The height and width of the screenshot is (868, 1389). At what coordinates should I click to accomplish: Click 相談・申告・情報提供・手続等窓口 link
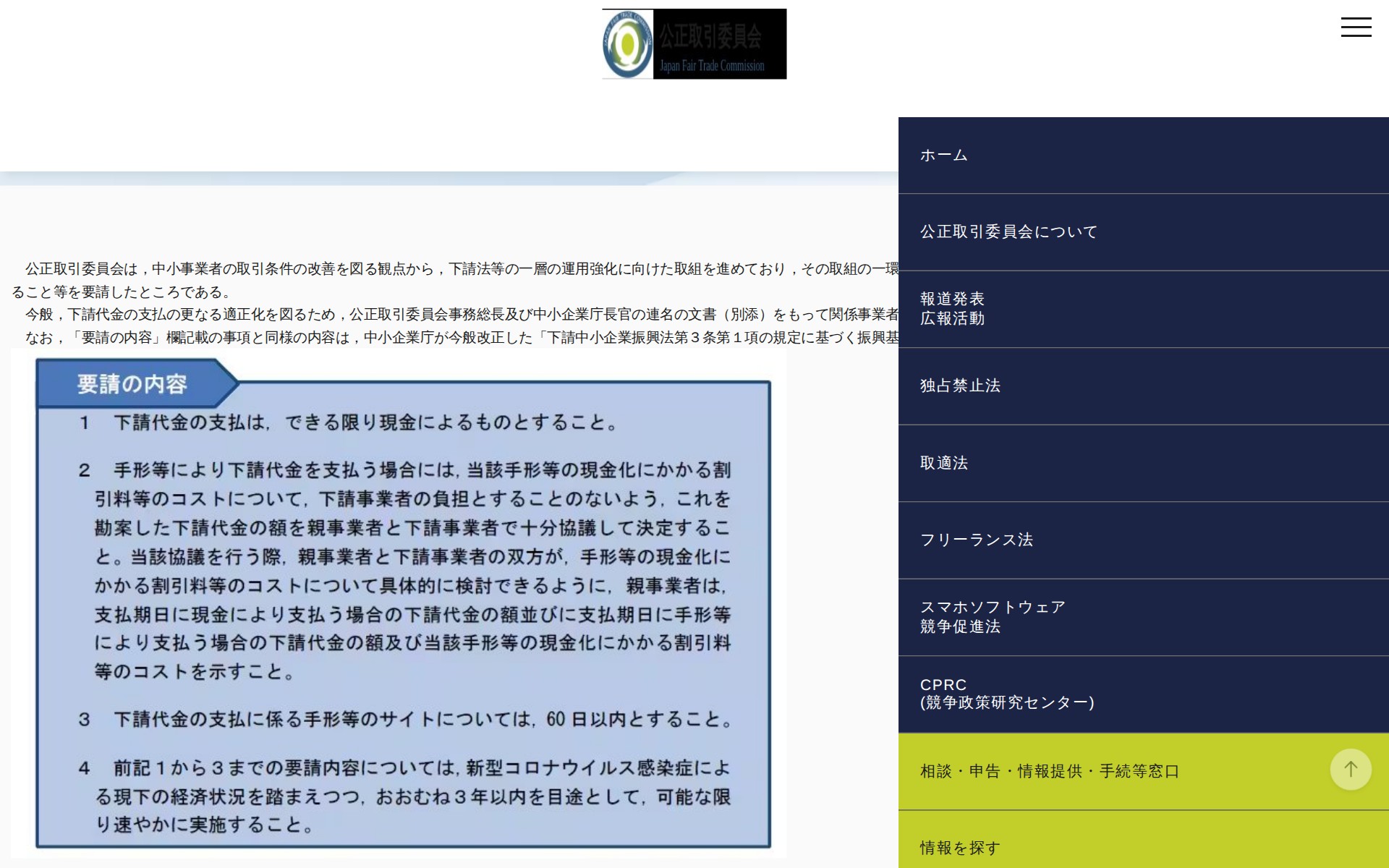(x=1049, y=772)
